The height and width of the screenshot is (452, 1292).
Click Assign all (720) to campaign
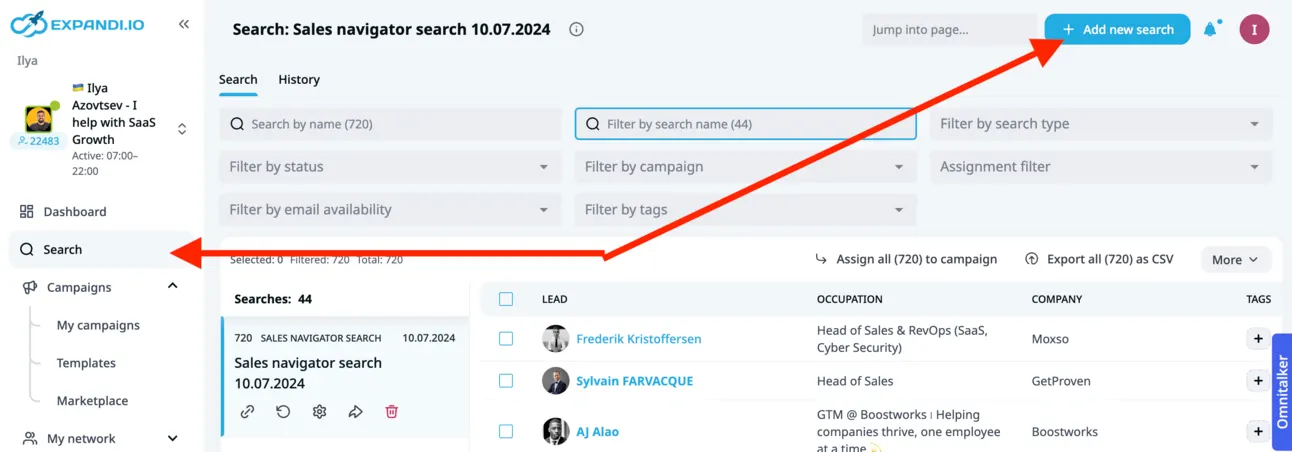click(906, 259)
